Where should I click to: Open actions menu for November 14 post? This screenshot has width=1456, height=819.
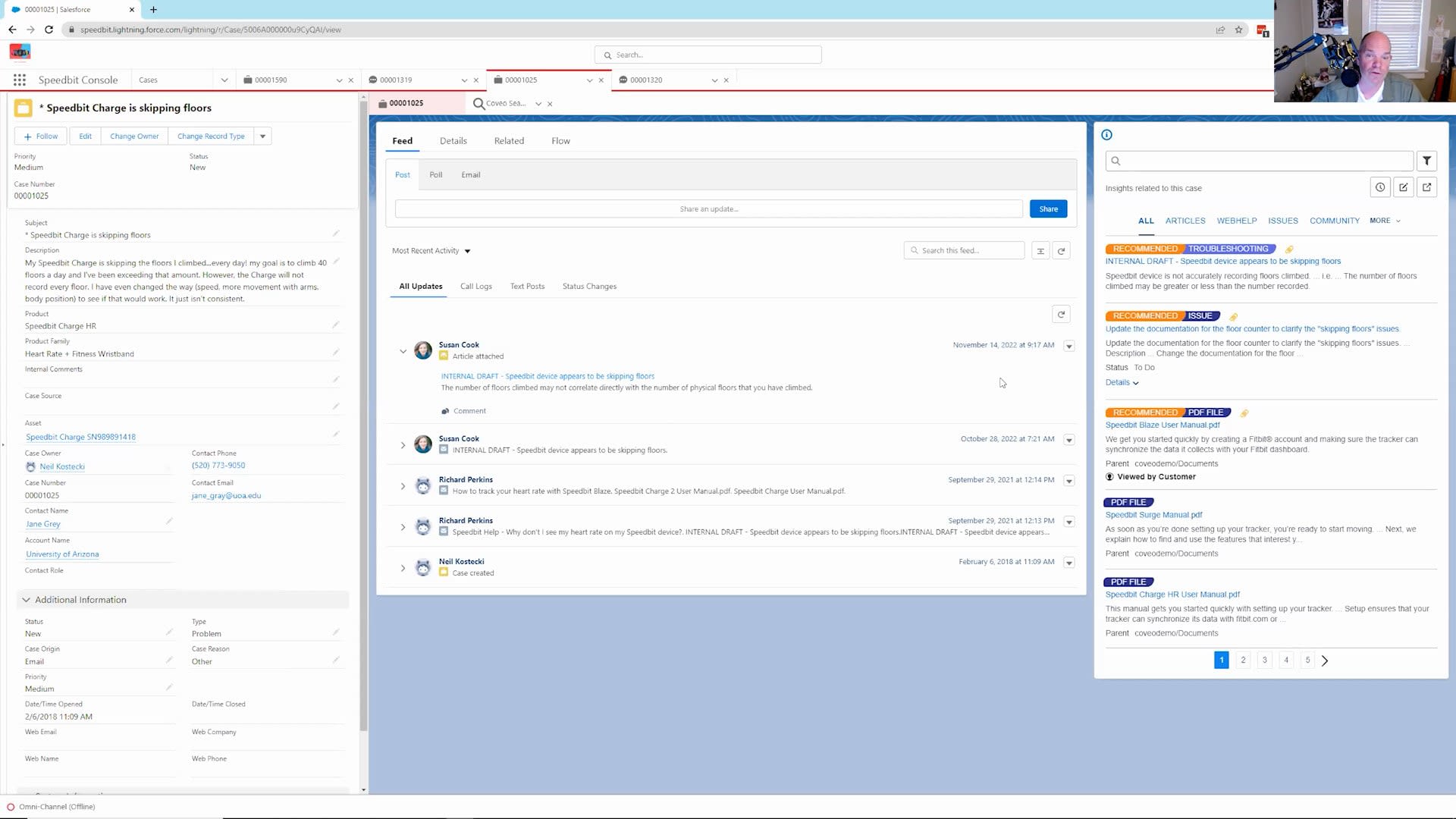pyautogui.click(x=1068, y=347)
